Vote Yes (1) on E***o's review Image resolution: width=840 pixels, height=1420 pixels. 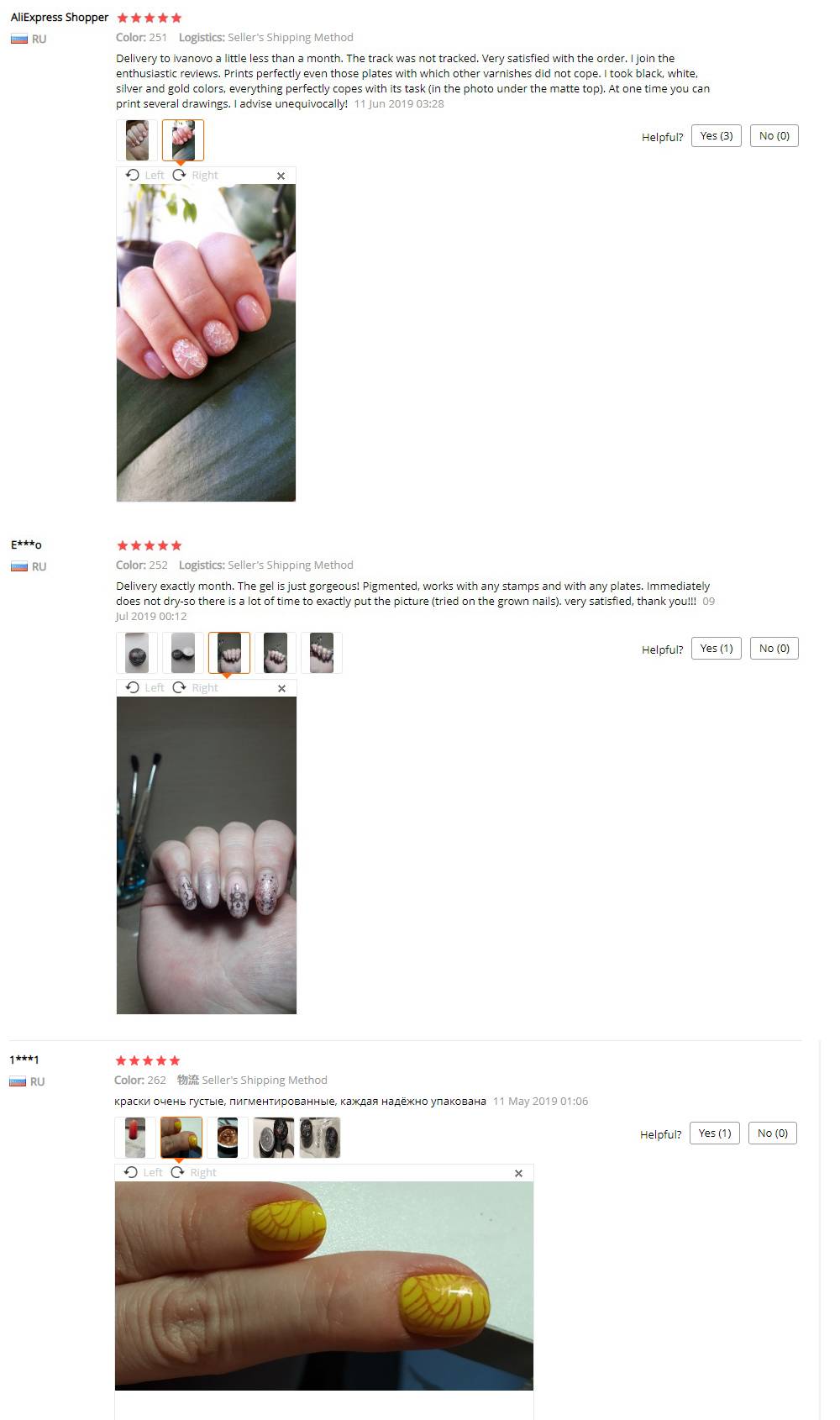pos(717,649)
